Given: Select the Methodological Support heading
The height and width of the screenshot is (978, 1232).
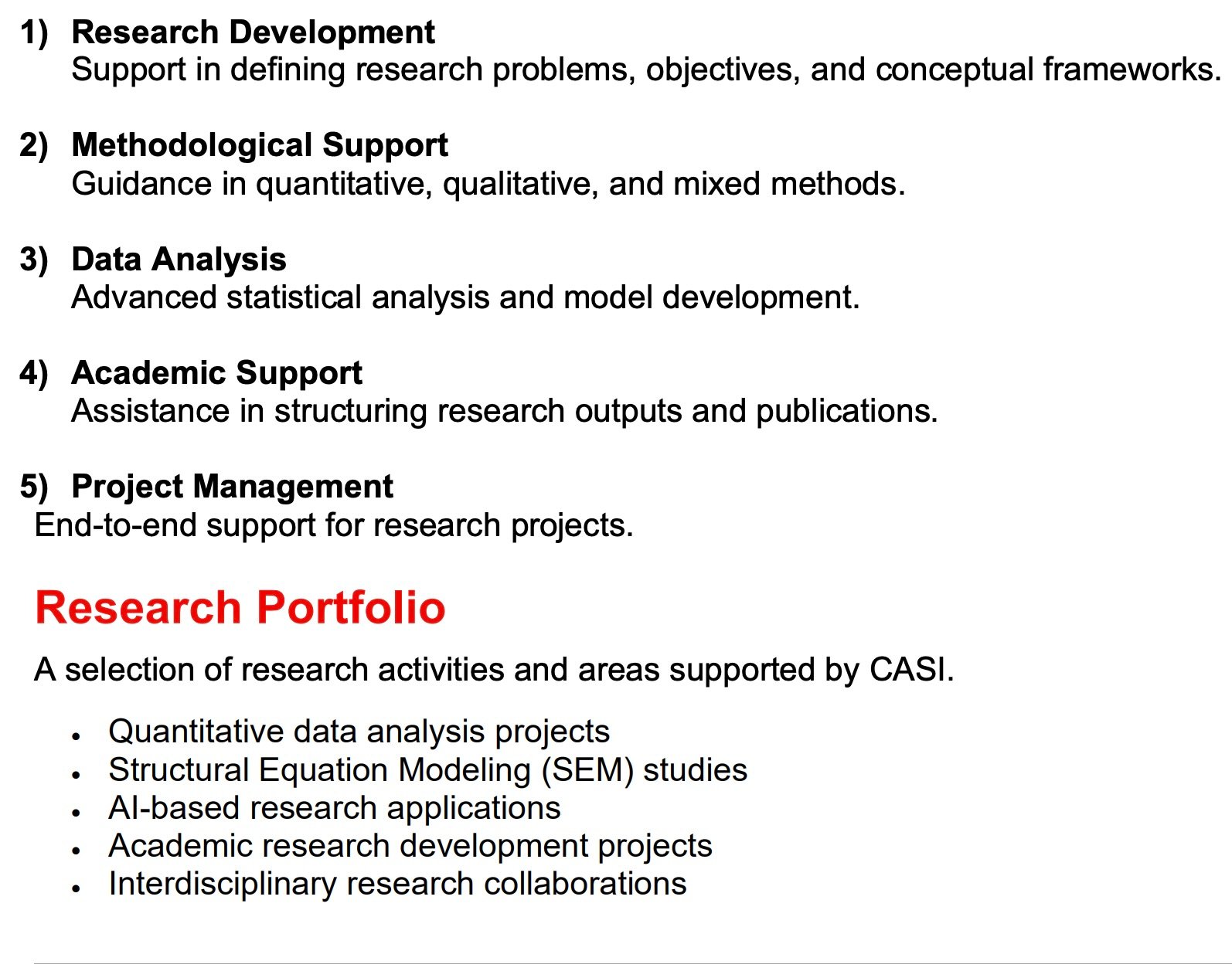Looking at the screenshot, I should pyautogui.click(x=260, y=146).
